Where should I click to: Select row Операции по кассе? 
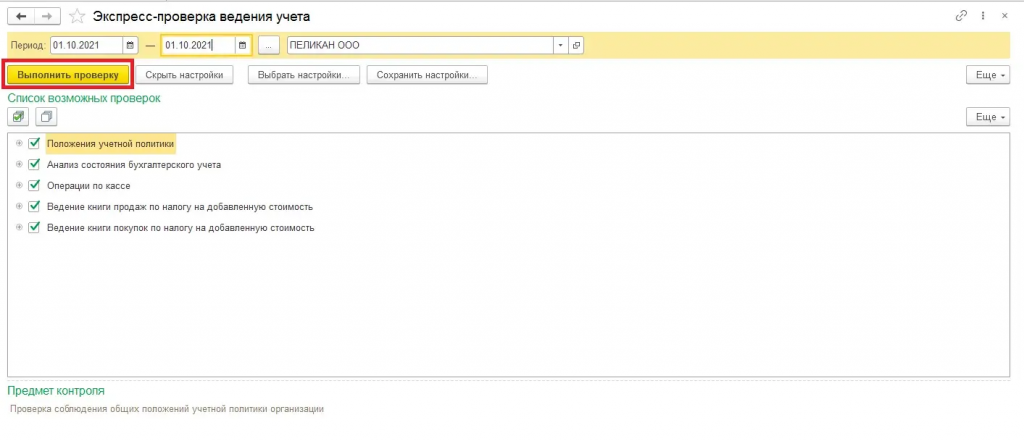click(89, 186)
